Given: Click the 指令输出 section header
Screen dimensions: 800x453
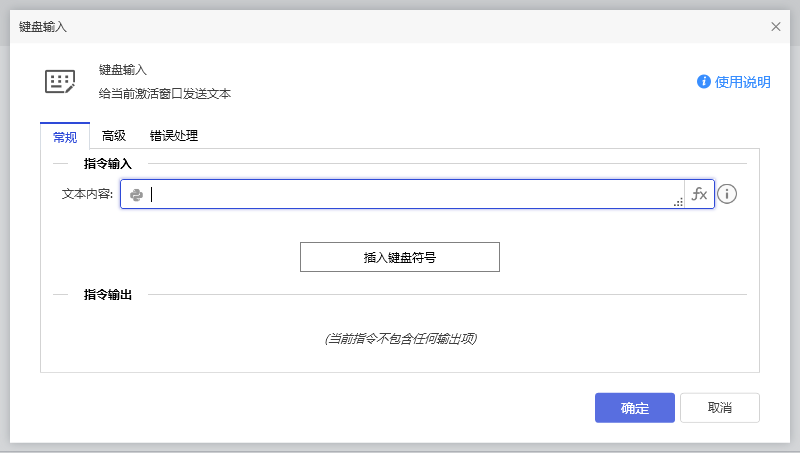Looking at the screenshot, I should pos(108,295).
